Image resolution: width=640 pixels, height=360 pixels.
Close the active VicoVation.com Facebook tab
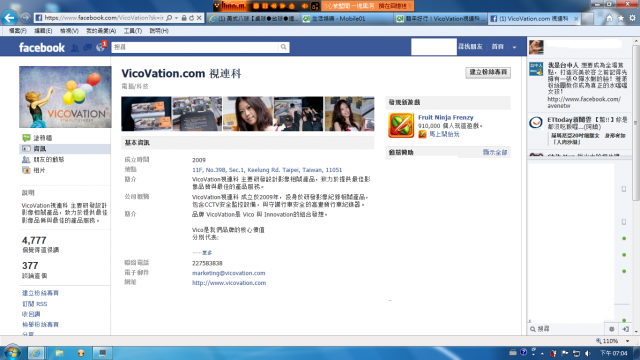pos(576,19)
